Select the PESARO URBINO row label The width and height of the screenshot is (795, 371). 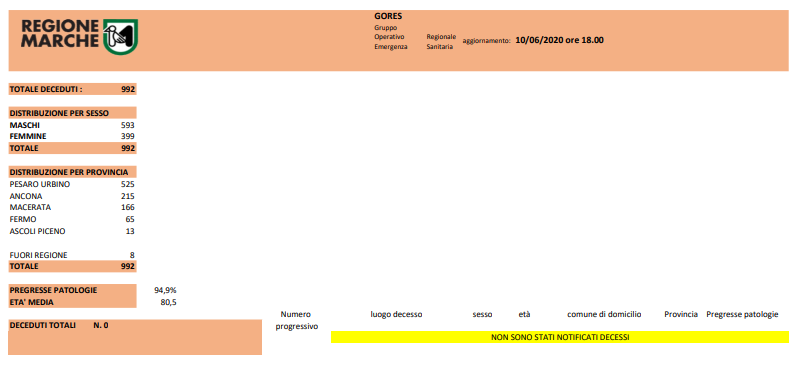pos(40,184)
